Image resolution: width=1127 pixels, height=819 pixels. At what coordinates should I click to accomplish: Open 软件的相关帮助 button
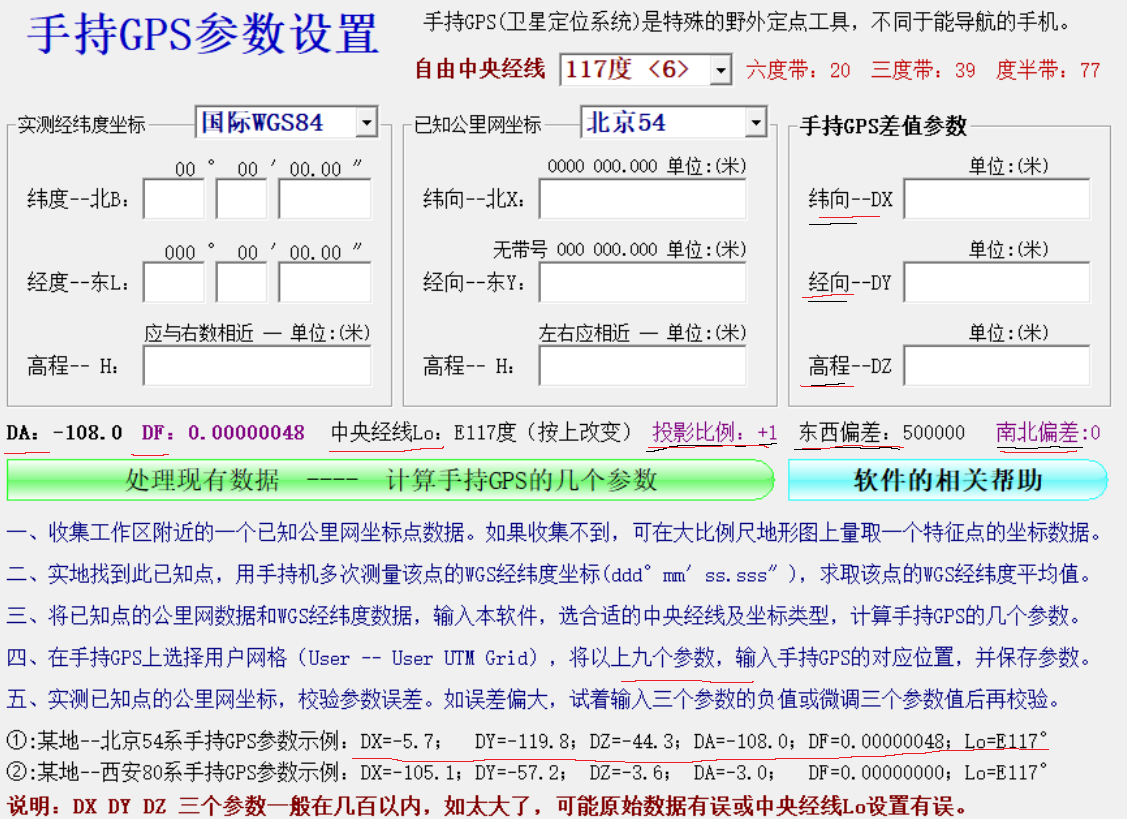[947, 480]
